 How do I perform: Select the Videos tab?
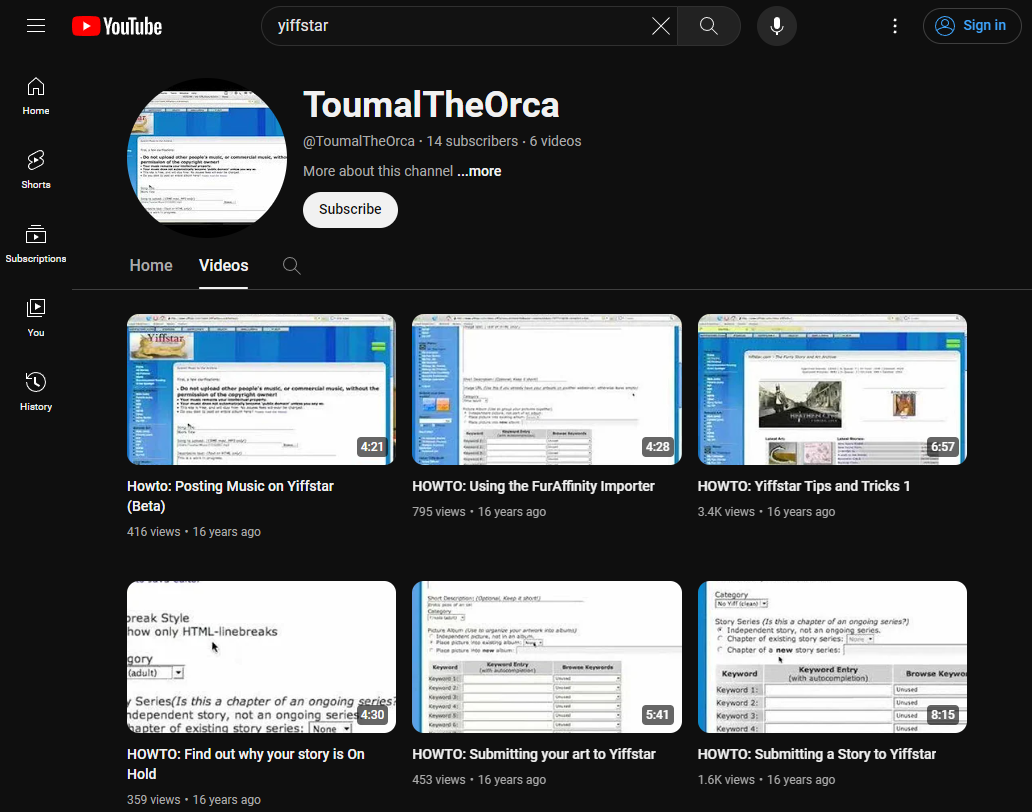[x=224, y=265]
